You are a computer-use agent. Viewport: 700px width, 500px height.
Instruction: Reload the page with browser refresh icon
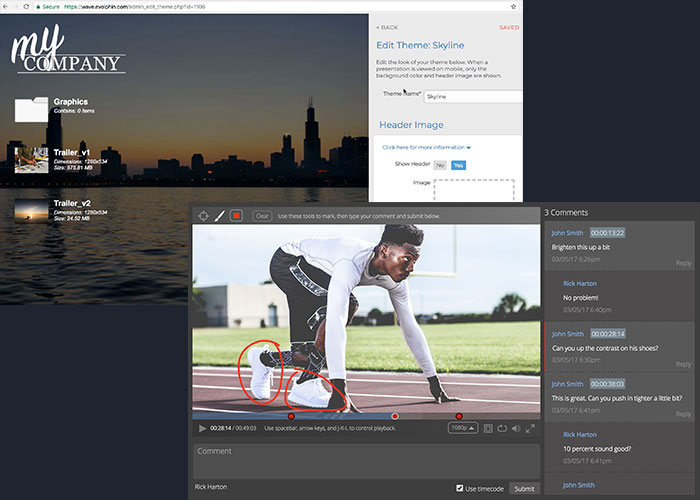coord(26,7)
